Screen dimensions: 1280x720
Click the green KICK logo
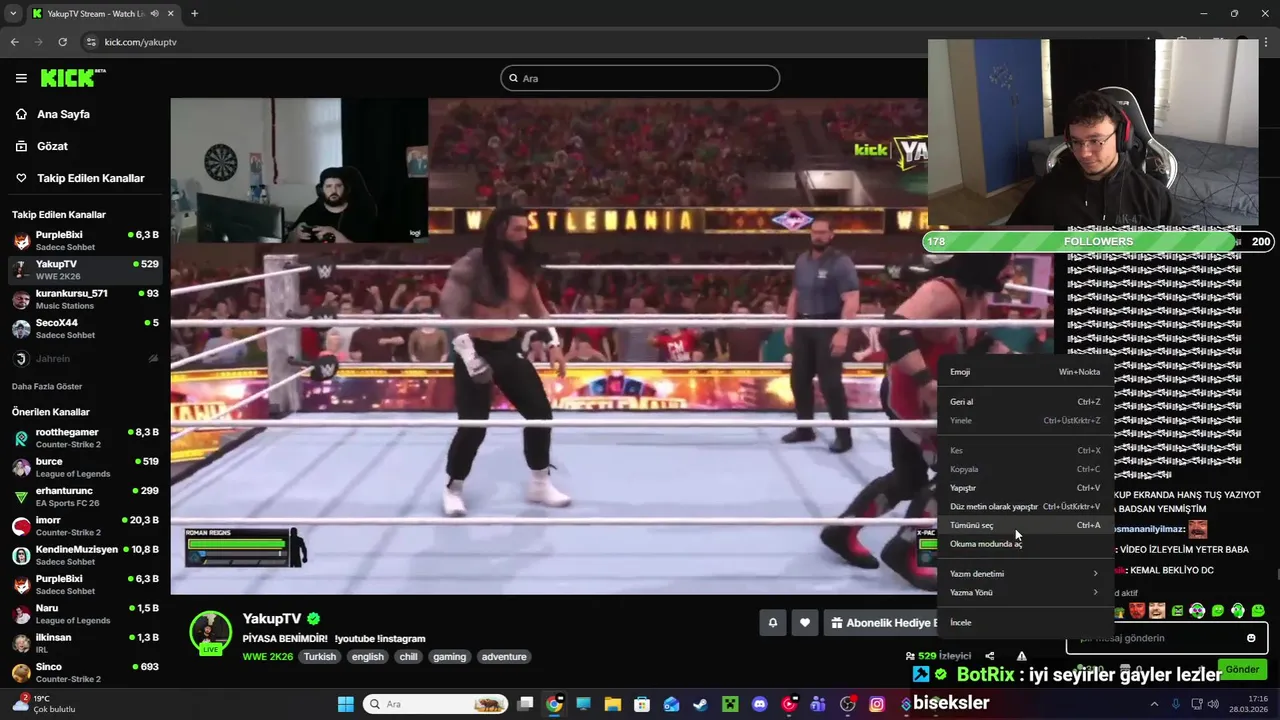point(72,78)
